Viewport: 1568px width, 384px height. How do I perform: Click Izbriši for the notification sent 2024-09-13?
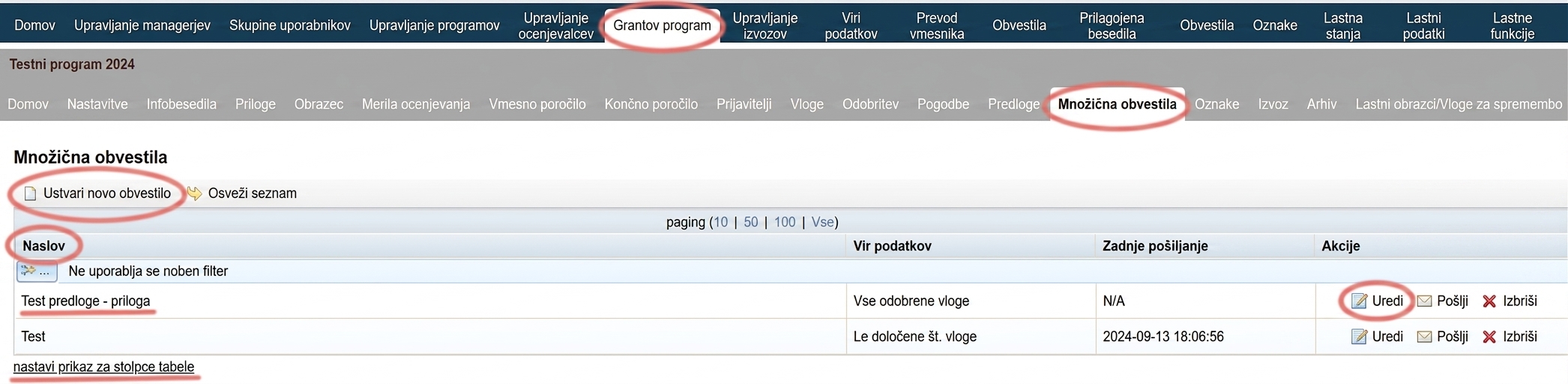pos(1519,337)
